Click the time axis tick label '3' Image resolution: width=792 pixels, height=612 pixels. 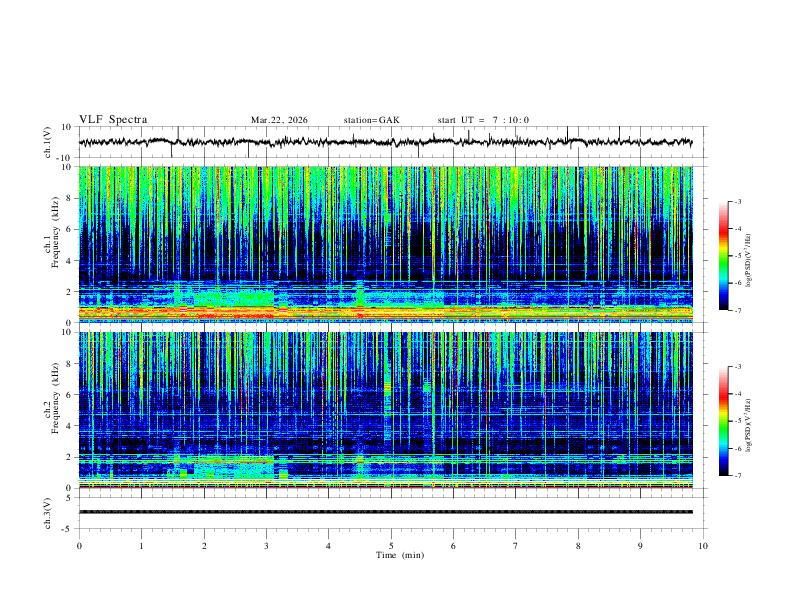[x=266, y=546]
